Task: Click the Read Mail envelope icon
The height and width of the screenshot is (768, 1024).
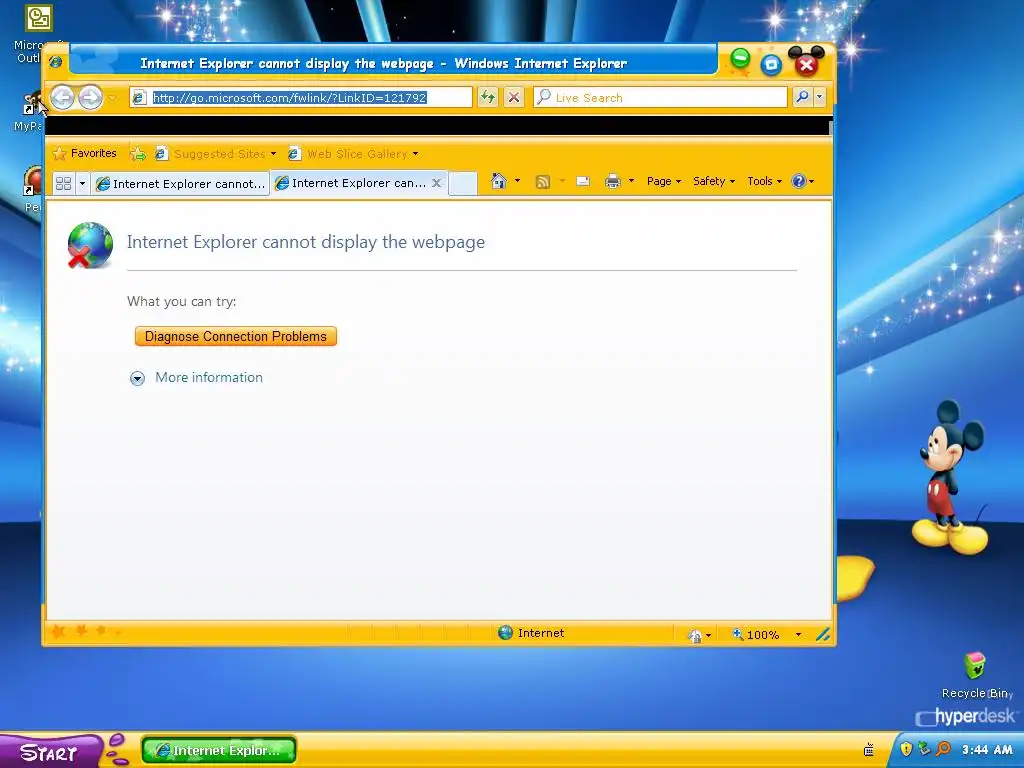Action: (583, 182)
